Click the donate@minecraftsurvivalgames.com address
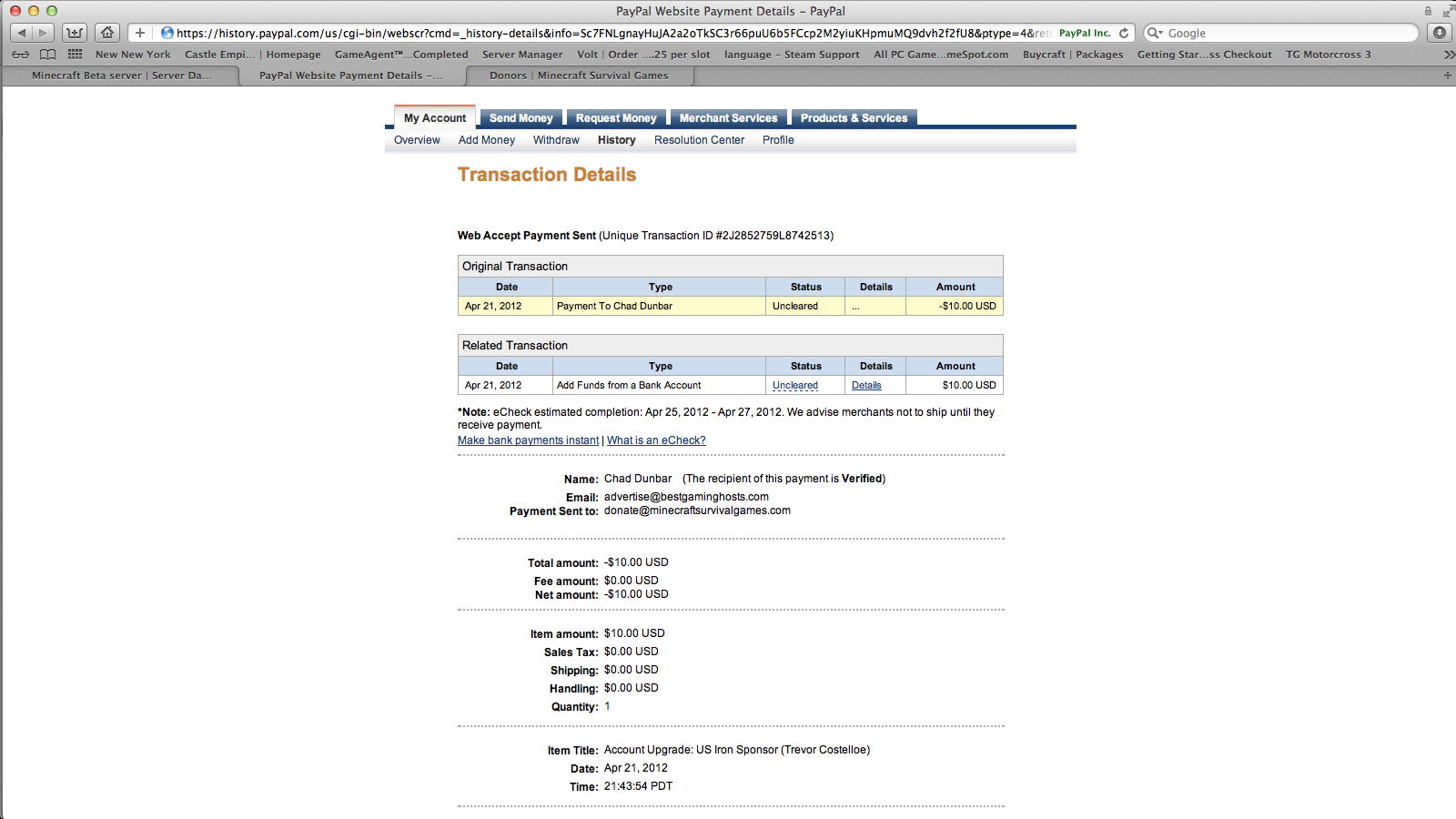Viewport: 1456px width, 819px height. (x=697, y=511)
